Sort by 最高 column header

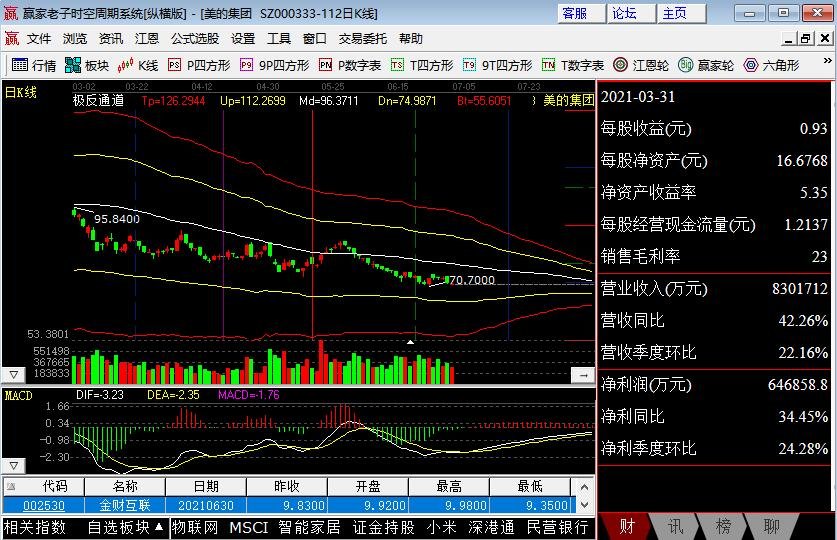pyautogui.click(x=449, y=486)
